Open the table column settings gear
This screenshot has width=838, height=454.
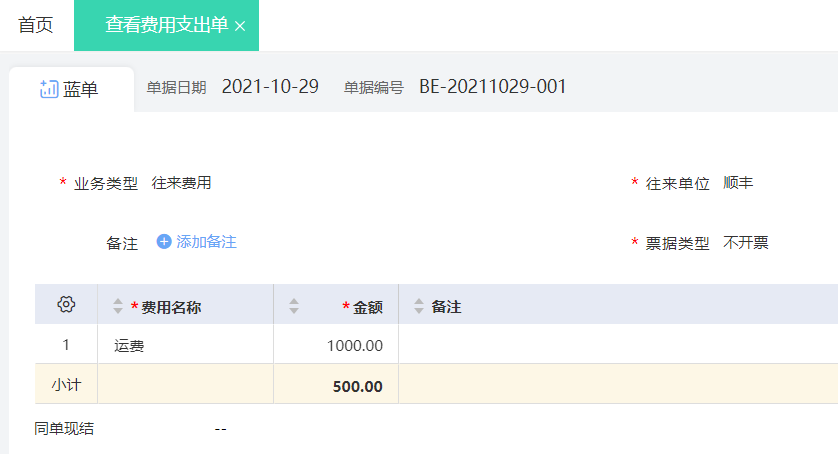point(66,304)
